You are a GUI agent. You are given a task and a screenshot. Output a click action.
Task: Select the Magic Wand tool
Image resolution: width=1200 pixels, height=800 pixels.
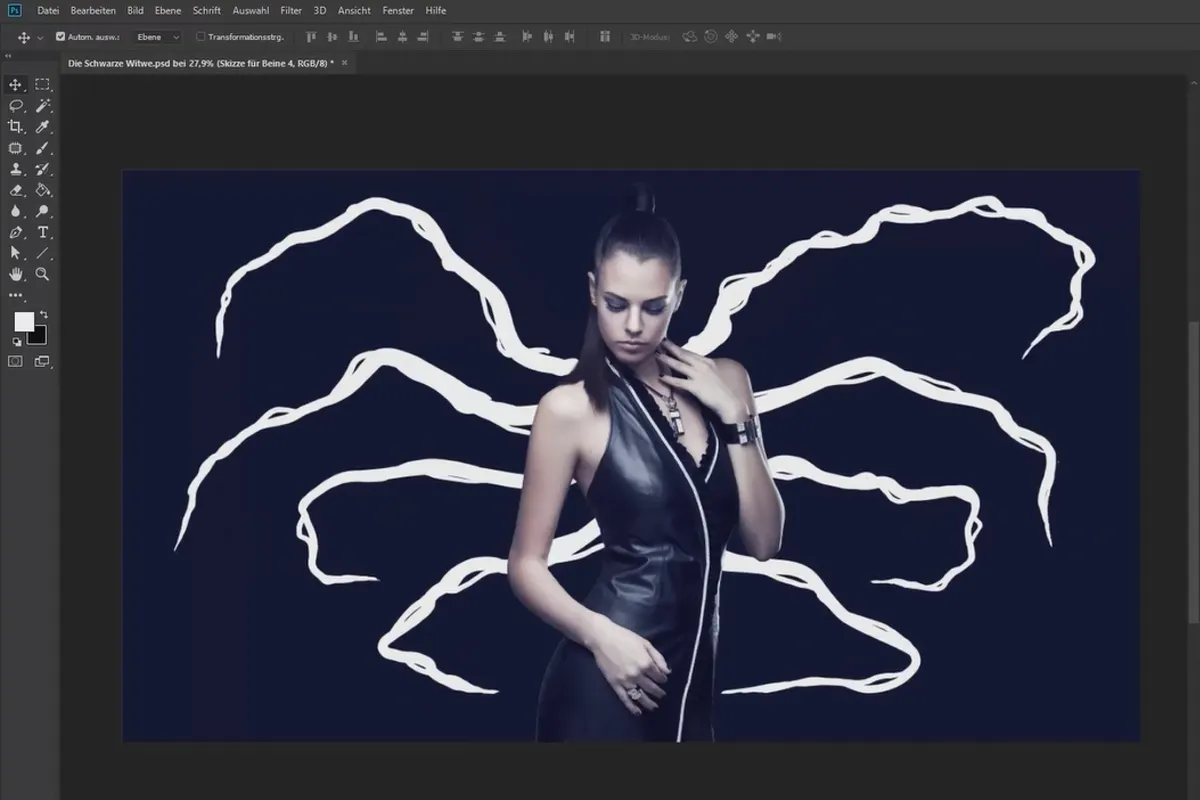(43, 106)
